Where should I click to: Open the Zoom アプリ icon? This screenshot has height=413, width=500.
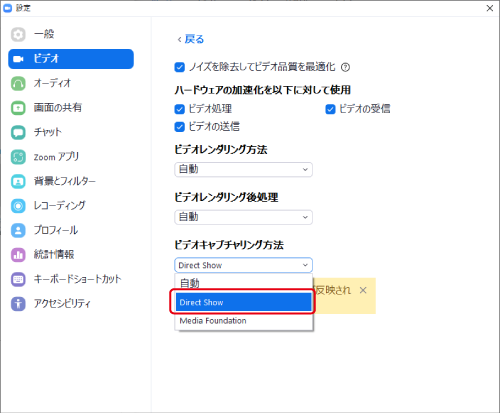pyautogui.click(x=18, y=157)
